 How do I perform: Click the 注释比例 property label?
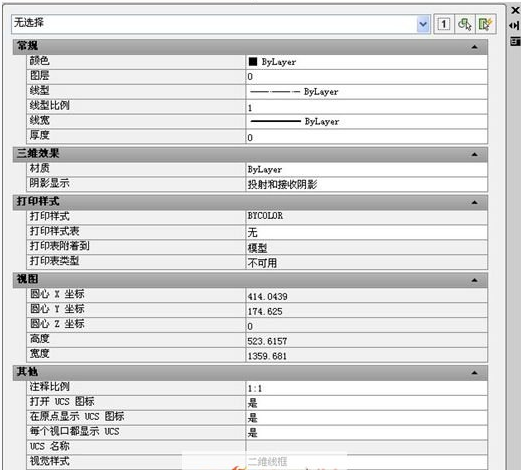tap(49, 387)
